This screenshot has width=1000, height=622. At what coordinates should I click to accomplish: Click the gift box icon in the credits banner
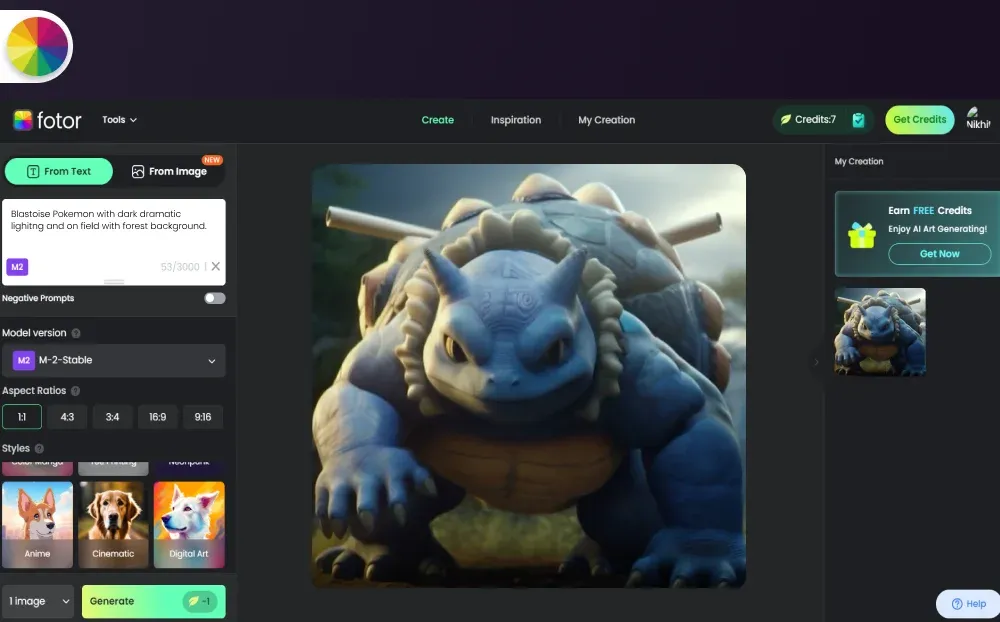[x=861, y=235]
